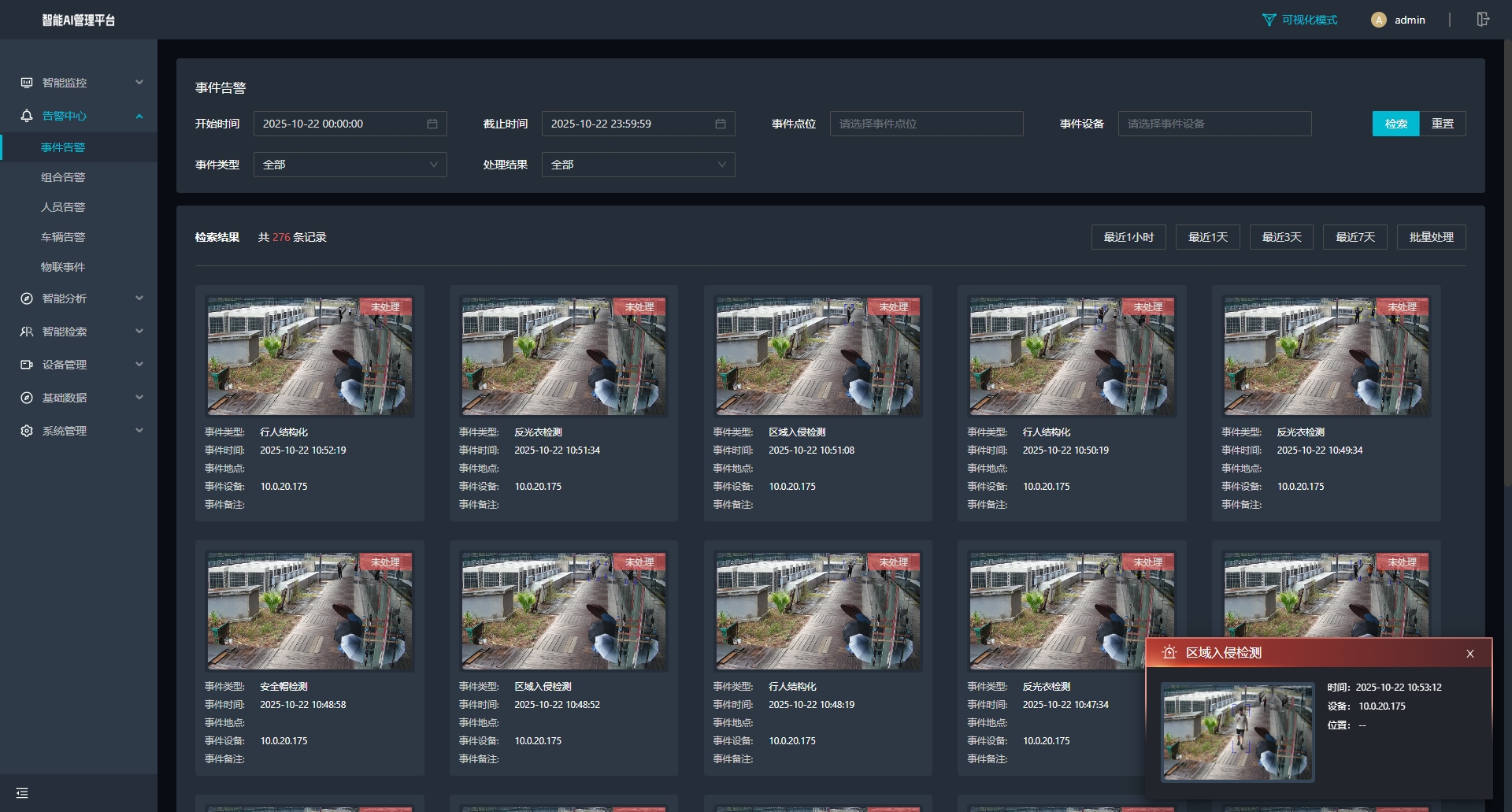Screen dimensions: 1512x812
Task: Click the 可视化模式 link text
Action: point(1310,20)
